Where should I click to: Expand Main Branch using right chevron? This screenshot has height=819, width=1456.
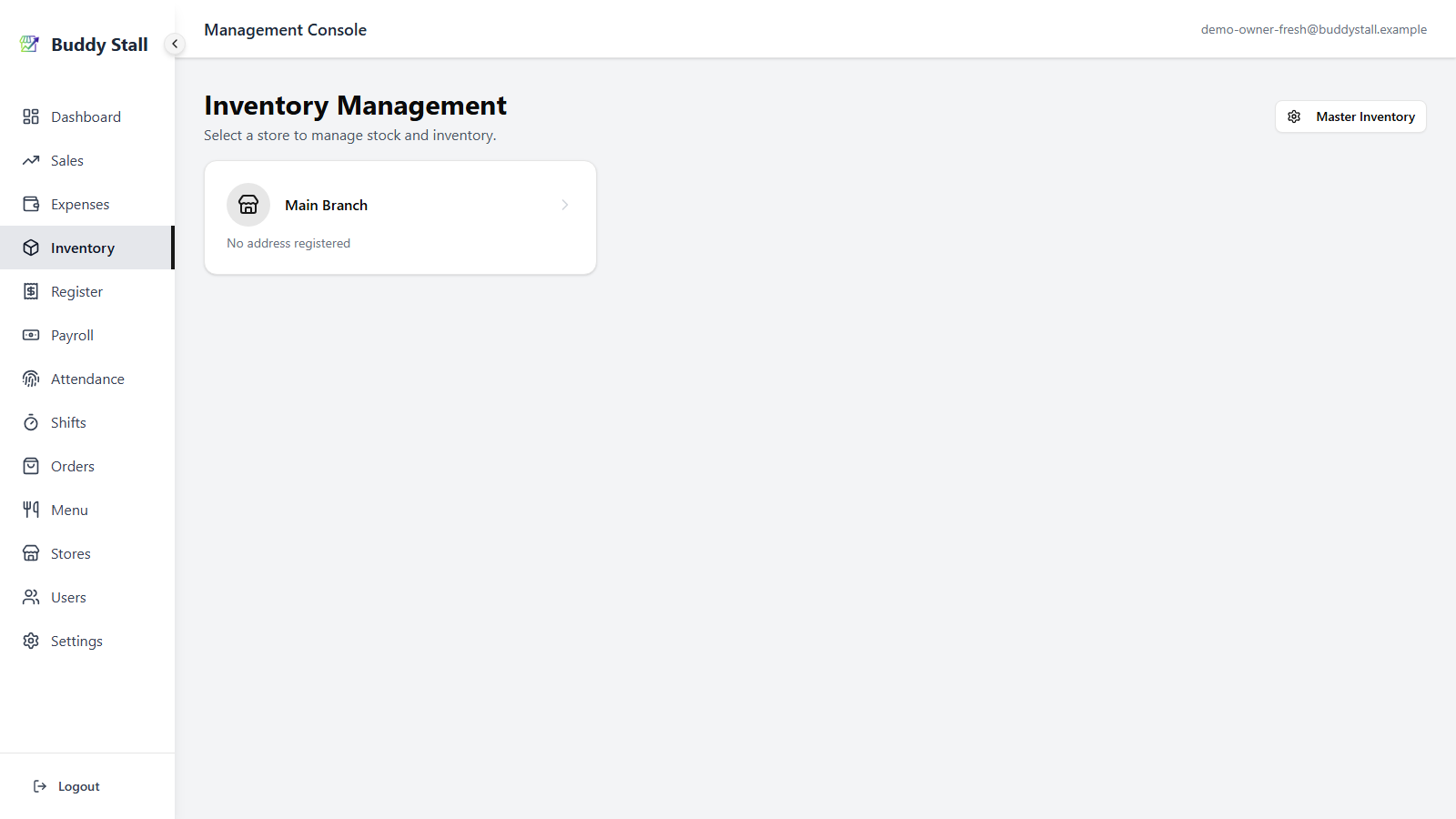tap(565, 205)
